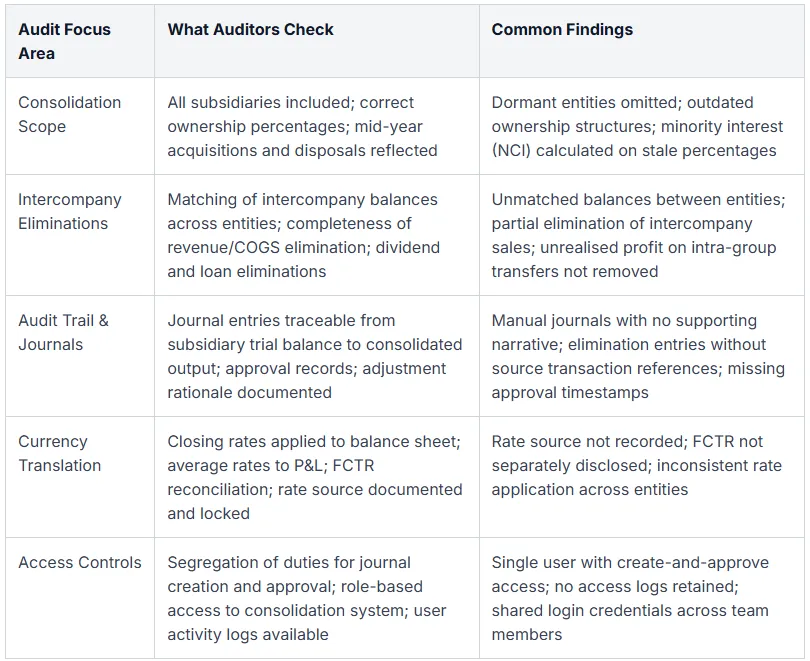Viewport: 810px width, 661px height.
Task: Click the 'Segregation of duties' cell
Action: click(x=317, y=597)
